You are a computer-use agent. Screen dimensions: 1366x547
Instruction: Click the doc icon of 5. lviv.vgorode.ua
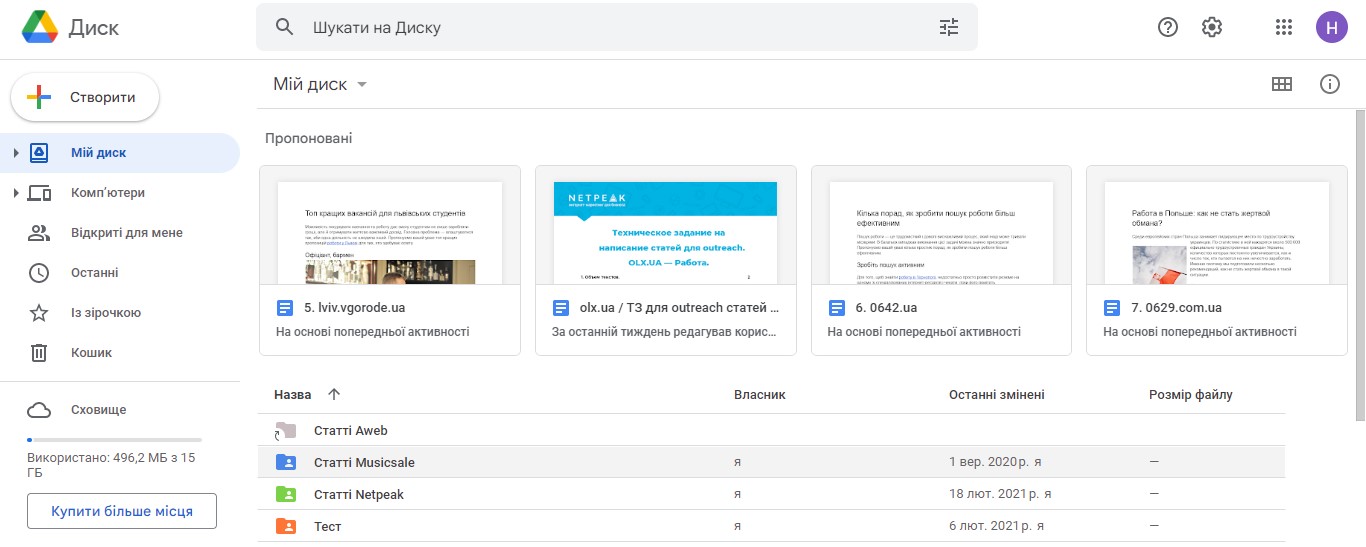pyautogui.click(x=285, y=308)
